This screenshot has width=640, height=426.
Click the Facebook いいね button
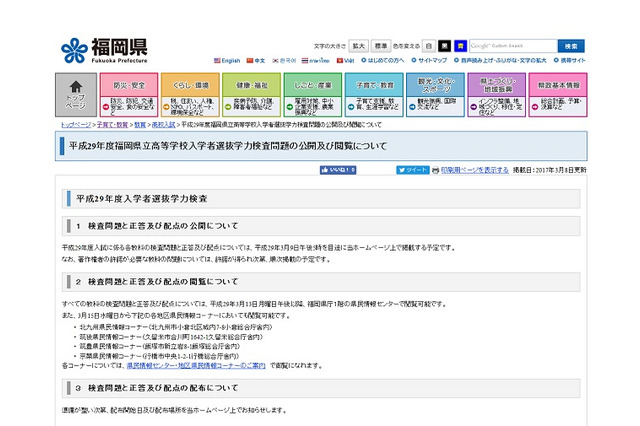click(338, 170)
